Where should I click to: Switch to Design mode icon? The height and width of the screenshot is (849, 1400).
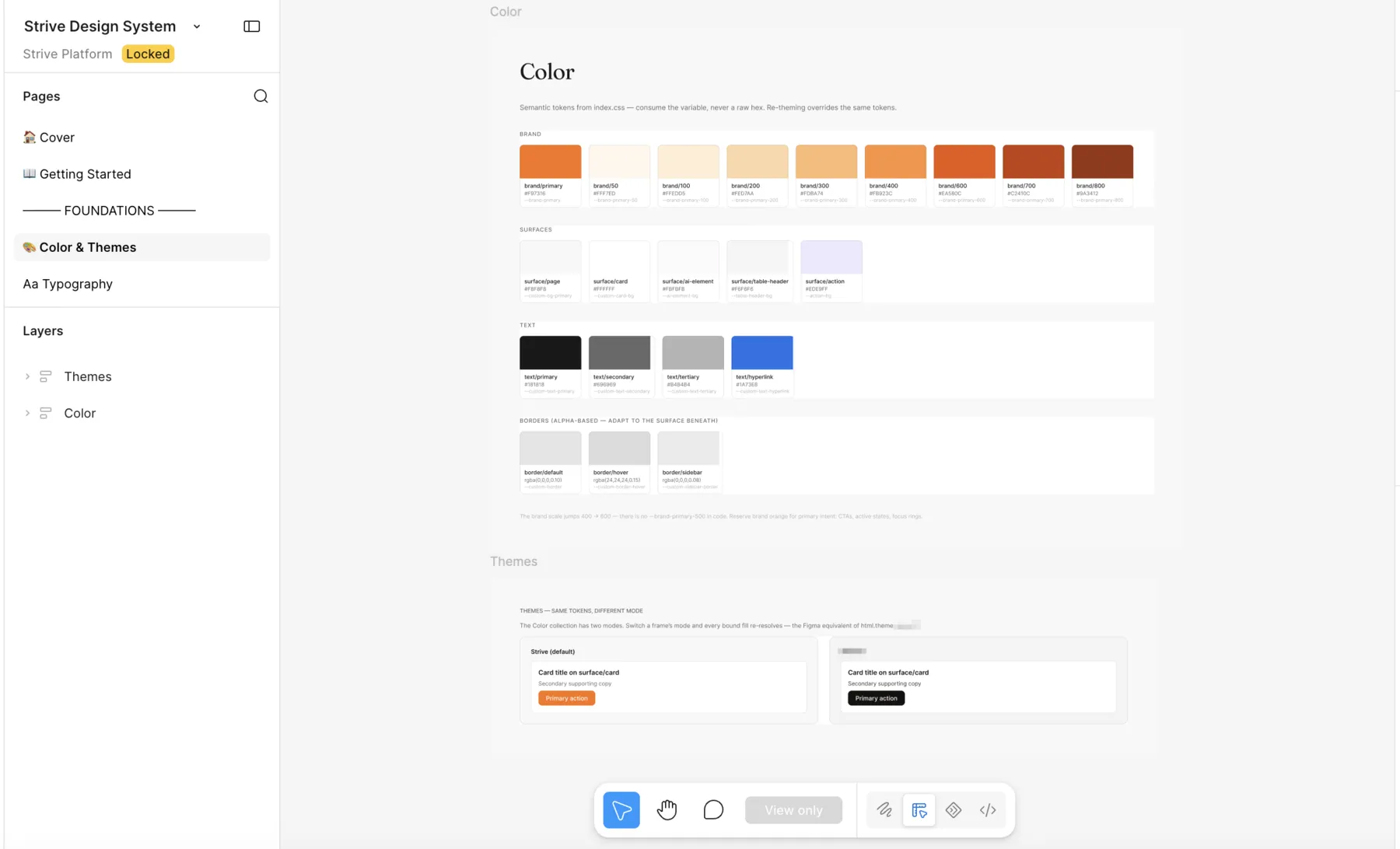click(919, 810)
